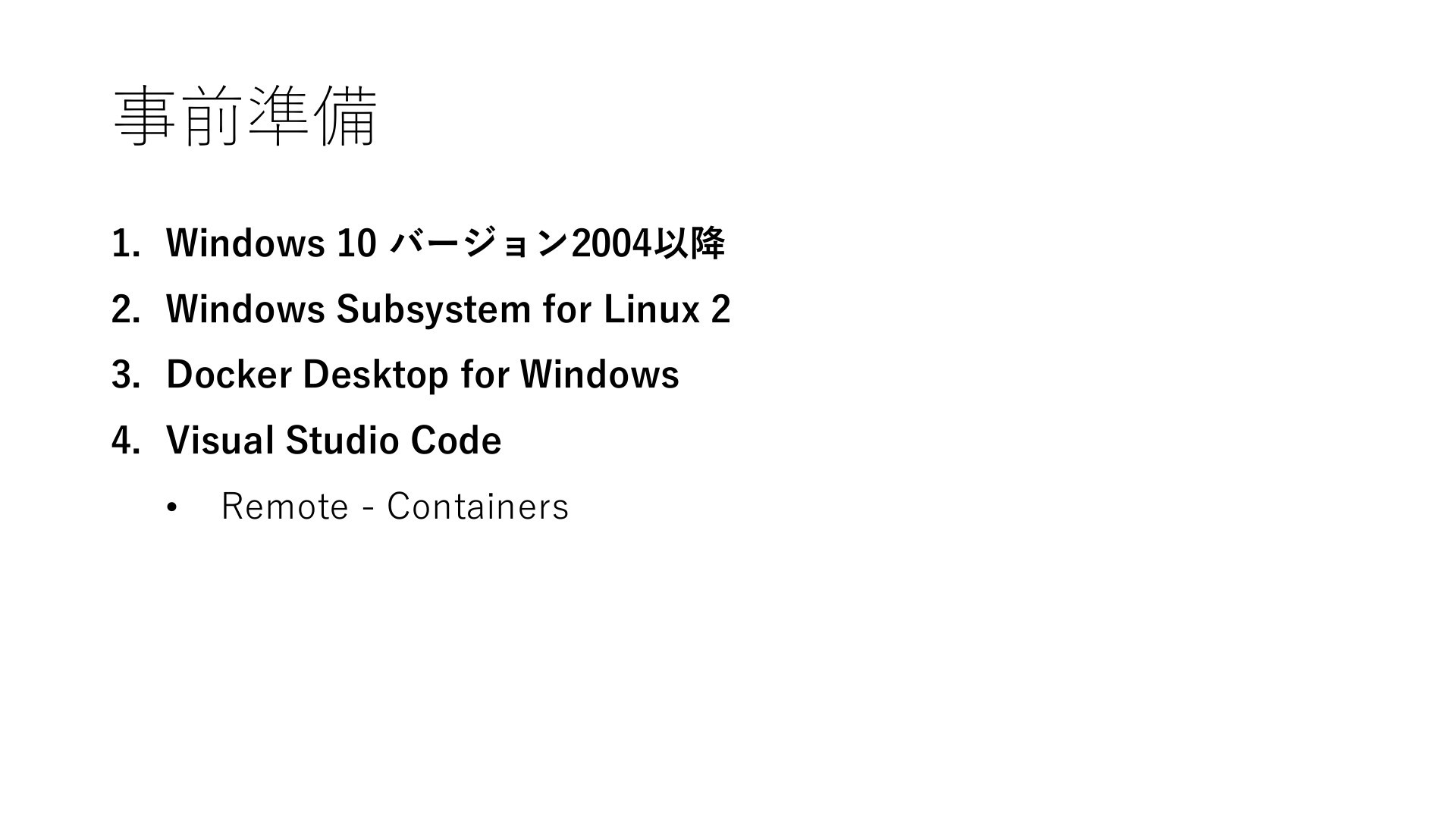The height and width of the screenshot is (819, 1456).
Task: Click the bullet marker before Remote - Containers
Action: pyautogui.click(x=171, y=507)
